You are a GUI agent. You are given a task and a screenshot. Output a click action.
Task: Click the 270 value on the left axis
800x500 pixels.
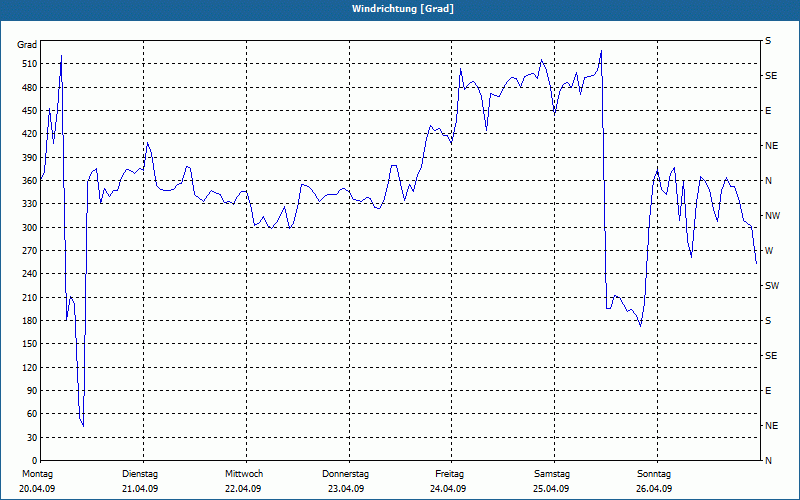(x=30, y=251)
